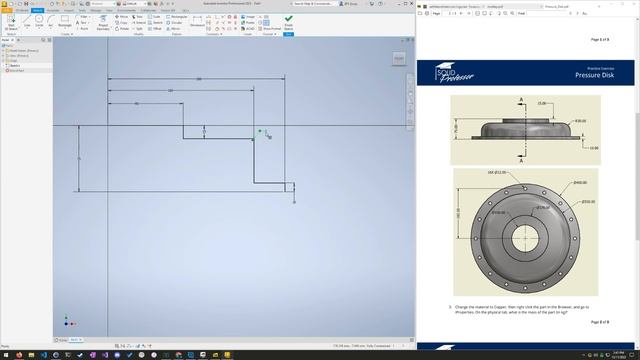Click Insert Points in the ribbon
Image resolution: width=640 pixels, height=360 pixels.
coord(248,23)
